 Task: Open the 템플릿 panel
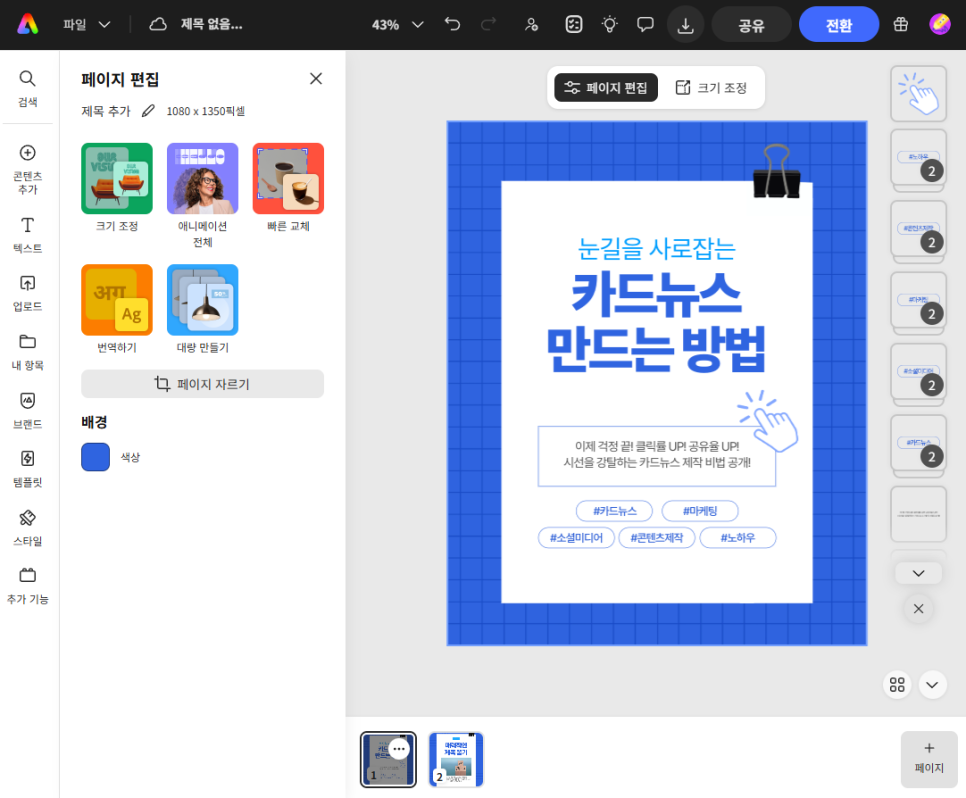28,469
